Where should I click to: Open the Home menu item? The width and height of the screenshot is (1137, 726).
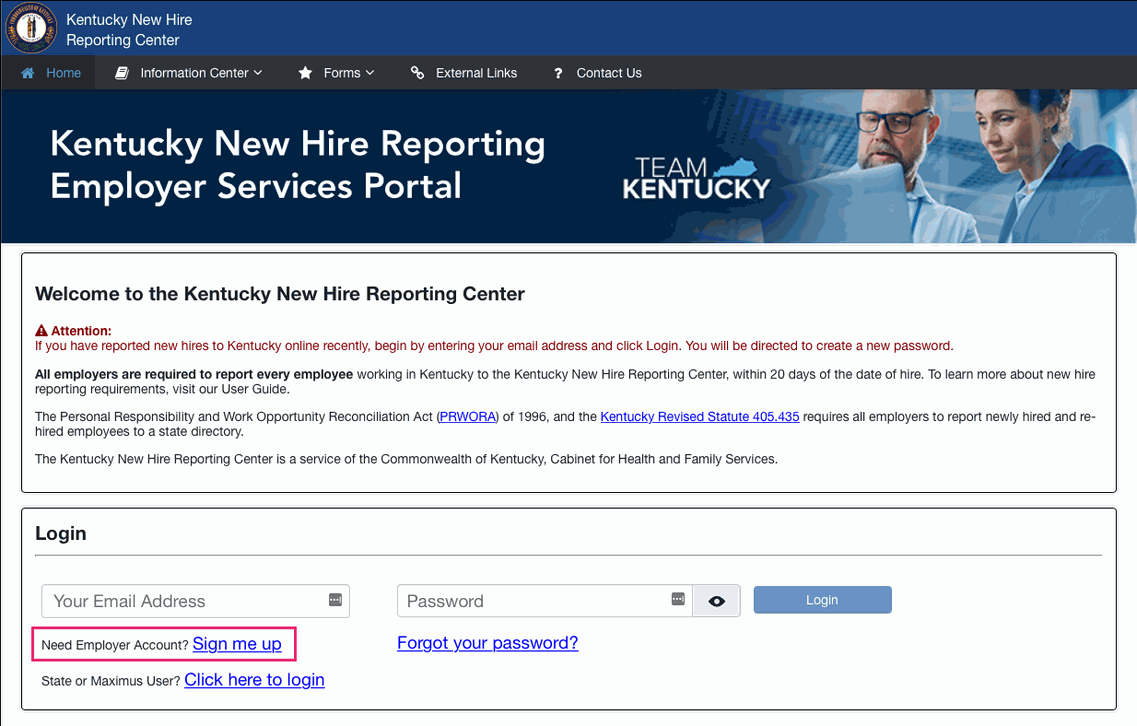[x=48, y=73]
